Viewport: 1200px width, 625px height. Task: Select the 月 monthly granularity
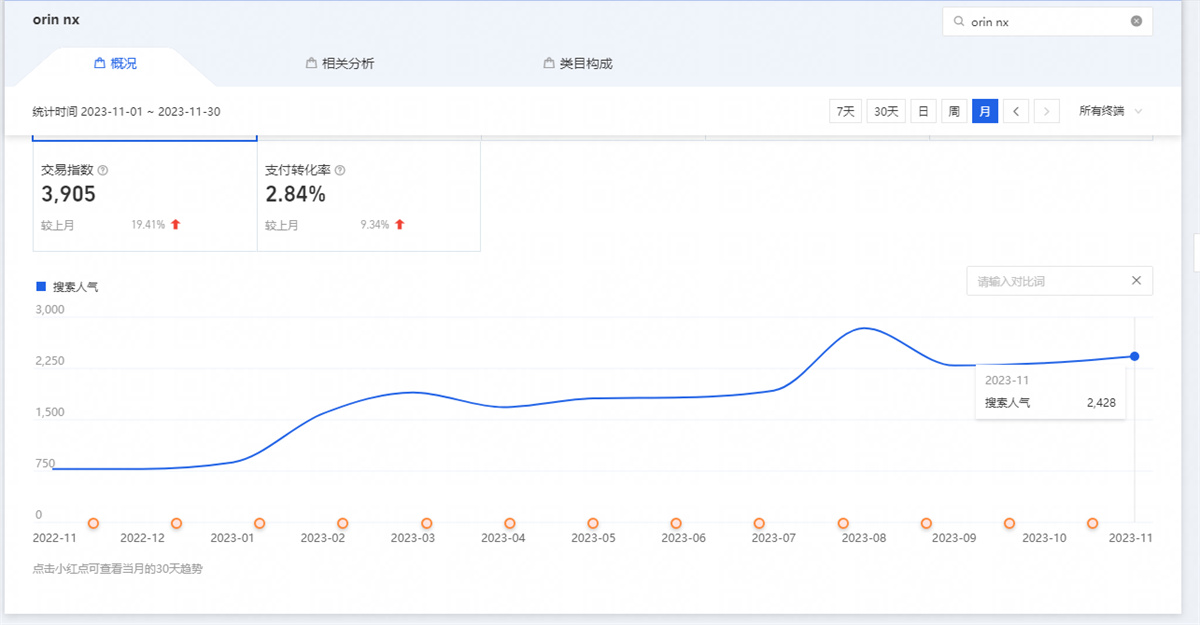coord(985,111)
